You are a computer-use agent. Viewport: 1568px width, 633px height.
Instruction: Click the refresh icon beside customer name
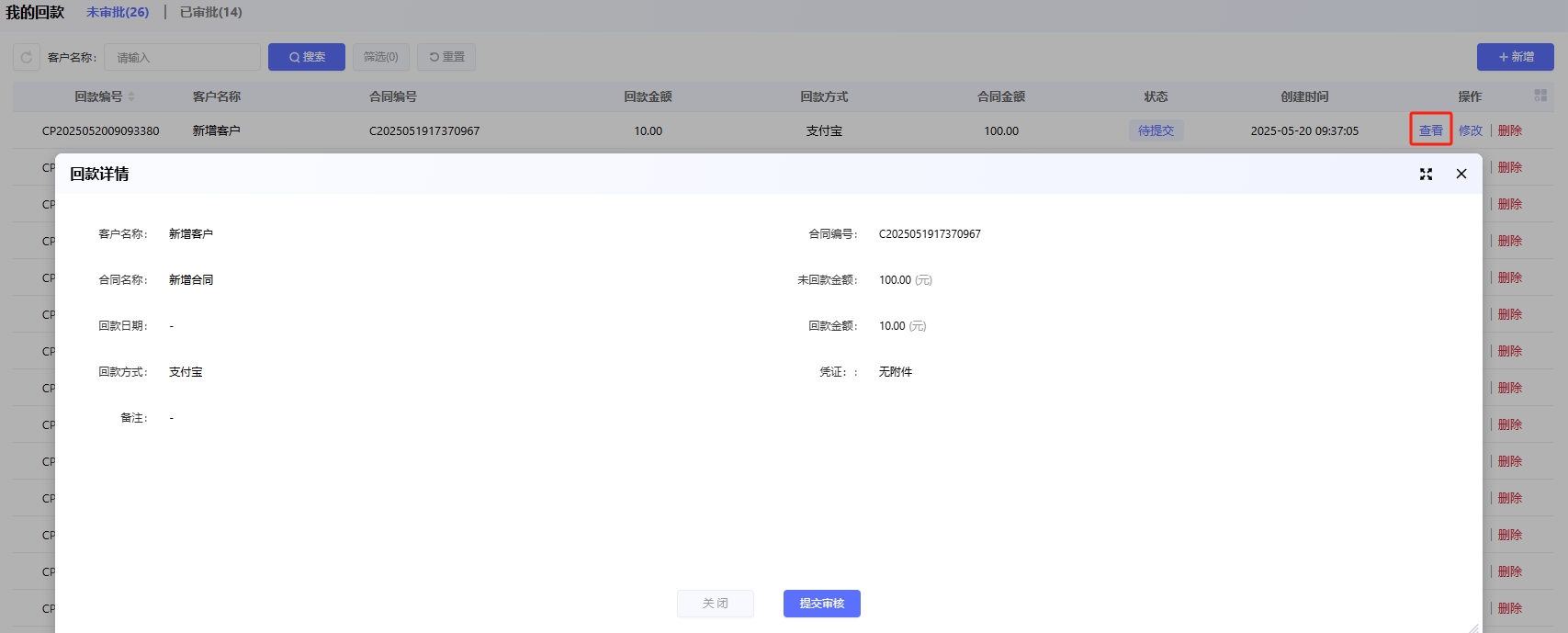(27, 57)
